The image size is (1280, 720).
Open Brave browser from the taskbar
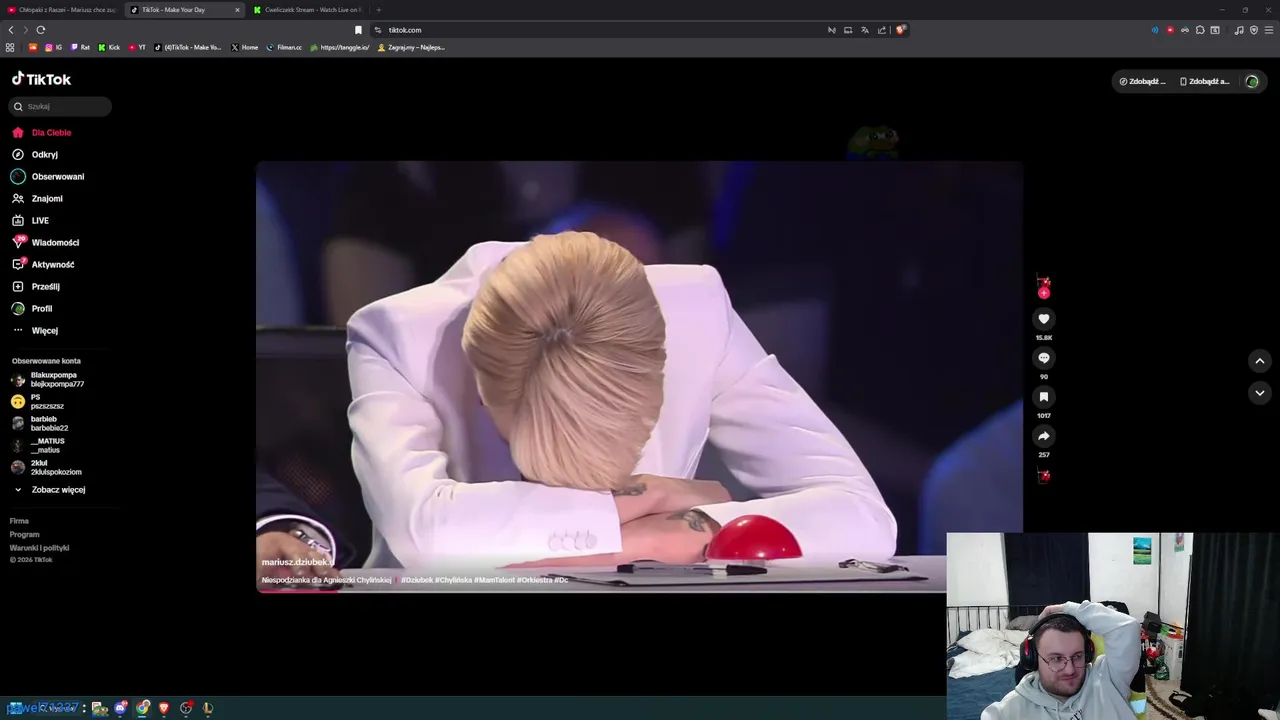[x=164, y=708]
